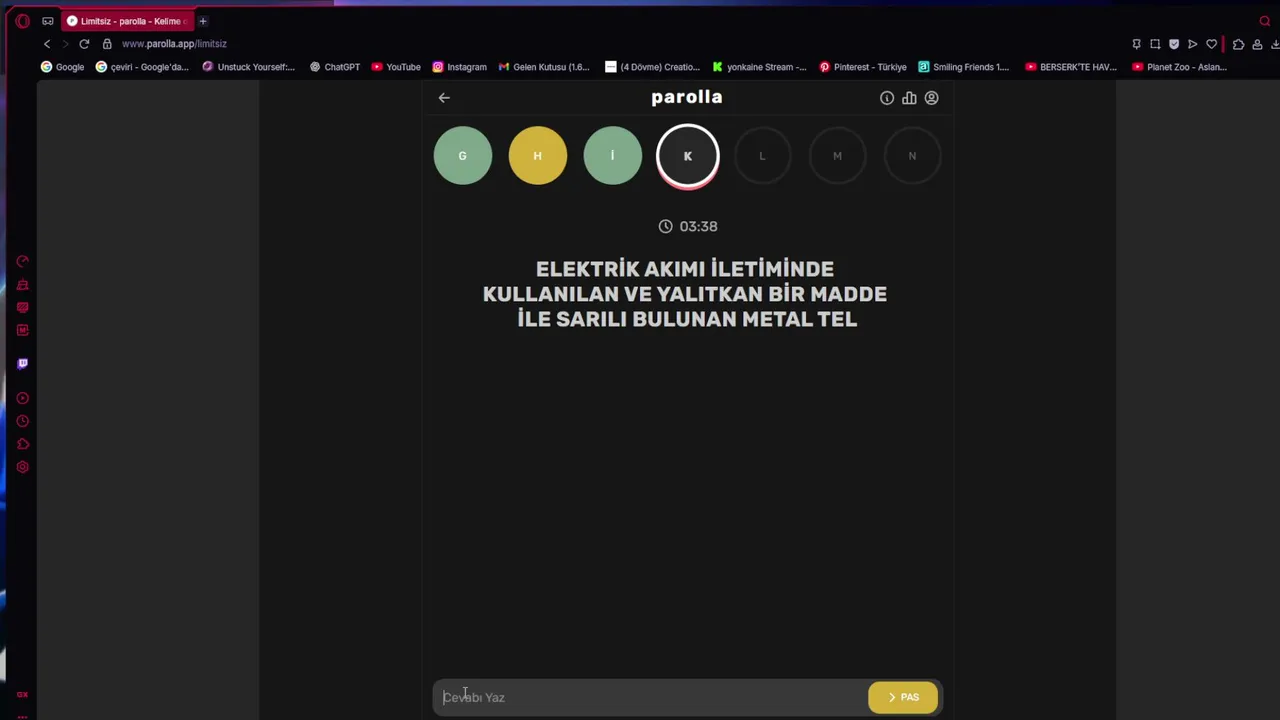1280x720 pixels.
Task: Go back with the parolla page arrow
Action: click(x=444, y=98)
